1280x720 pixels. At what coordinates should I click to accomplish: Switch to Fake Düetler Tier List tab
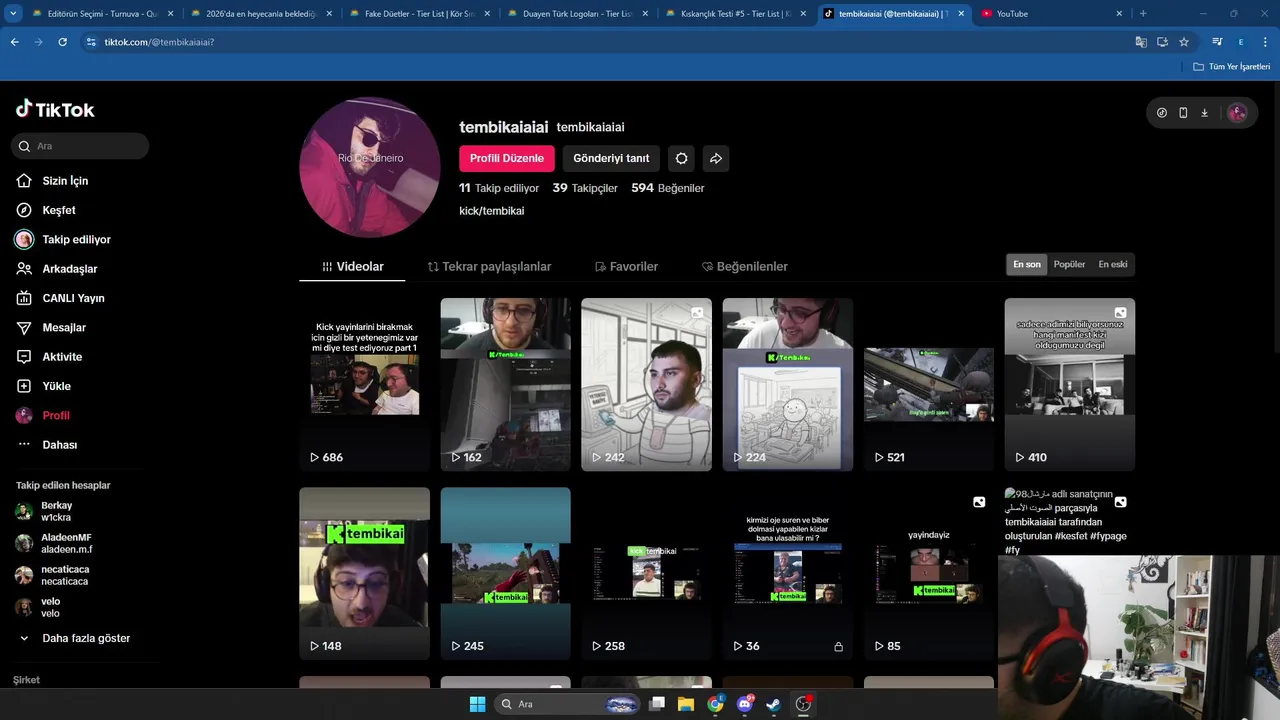(x=420, y=14)
